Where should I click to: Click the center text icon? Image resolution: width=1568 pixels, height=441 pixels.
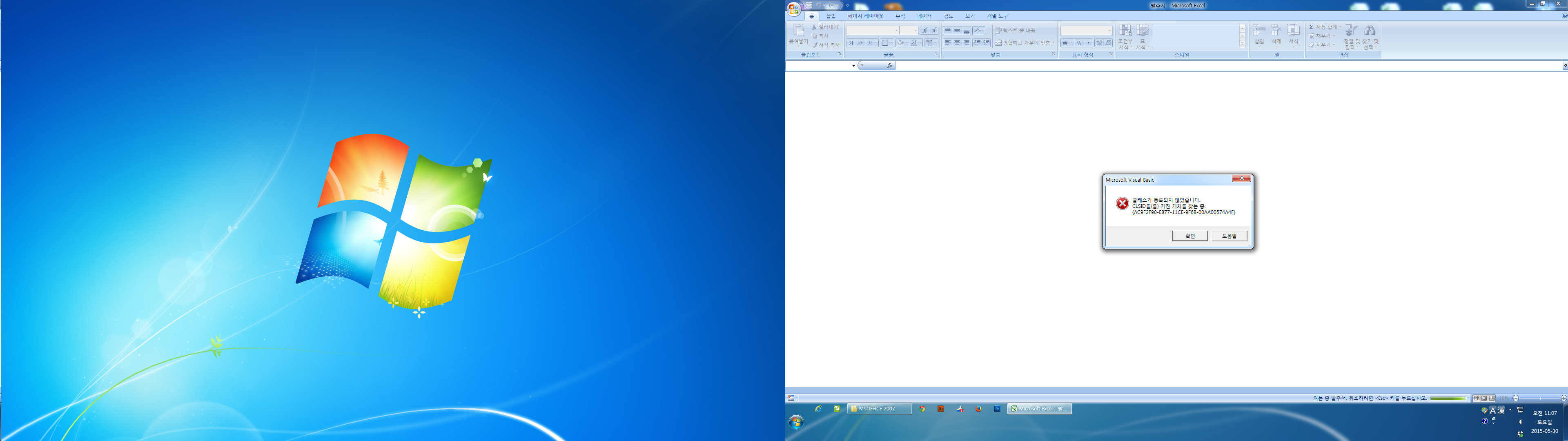coord(957,42)
